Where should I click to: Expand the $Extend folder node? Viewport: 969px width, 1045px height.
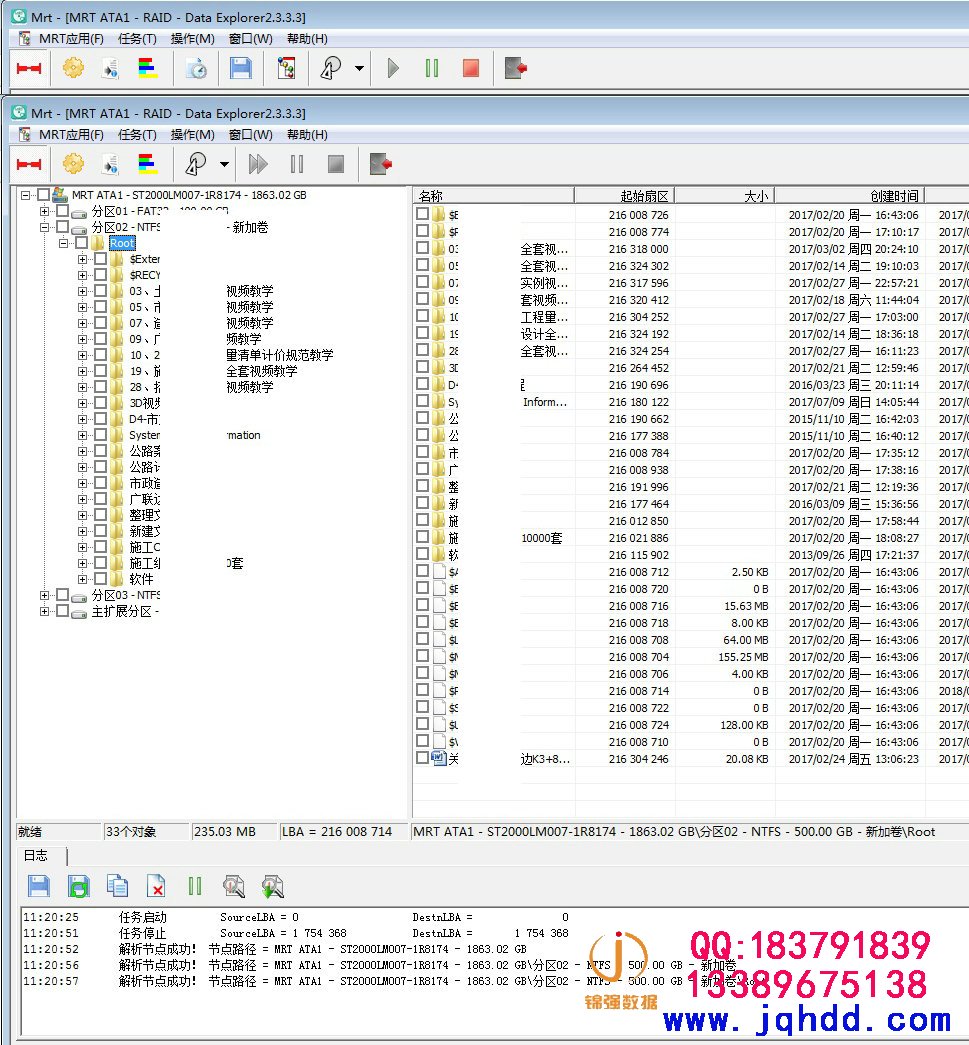pos(82,259)
